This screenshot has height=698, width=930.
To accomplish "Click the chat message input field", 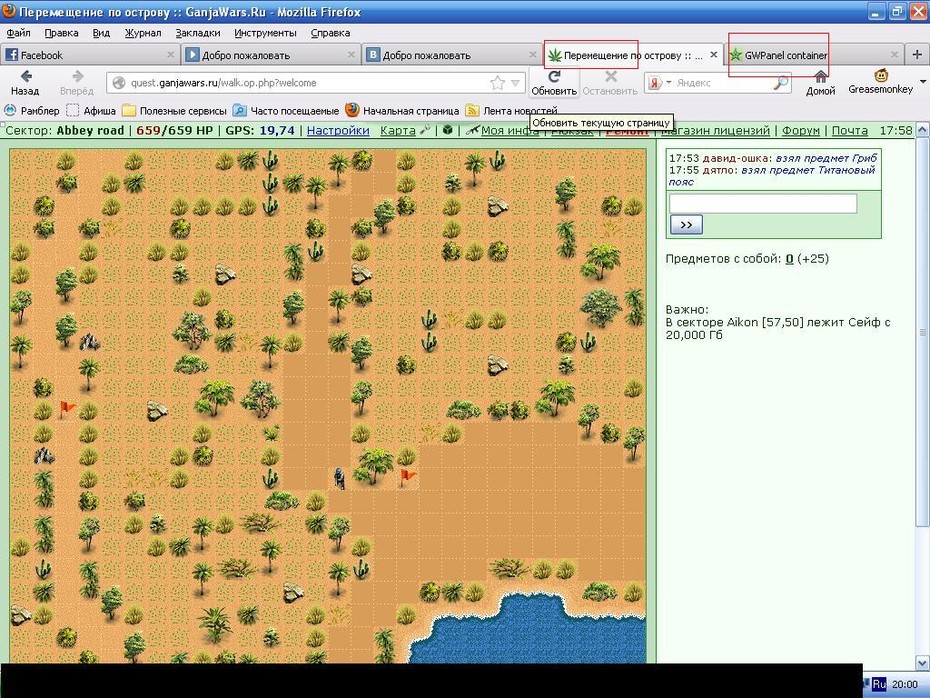I will point(763,203).
